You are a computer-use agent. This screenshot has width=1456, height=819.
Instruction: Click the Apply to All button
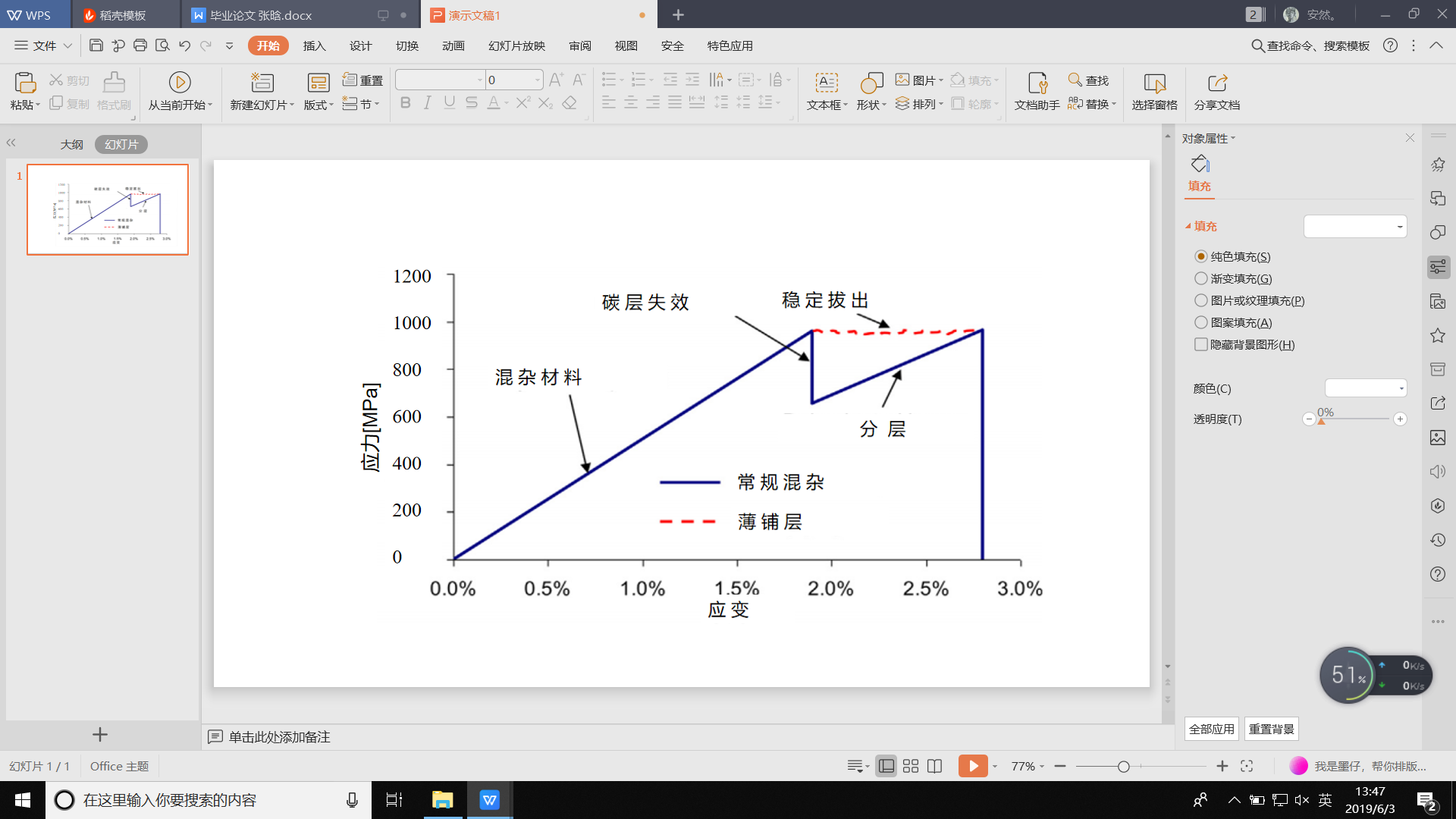pyautogui.click(x=1211, y=729)
